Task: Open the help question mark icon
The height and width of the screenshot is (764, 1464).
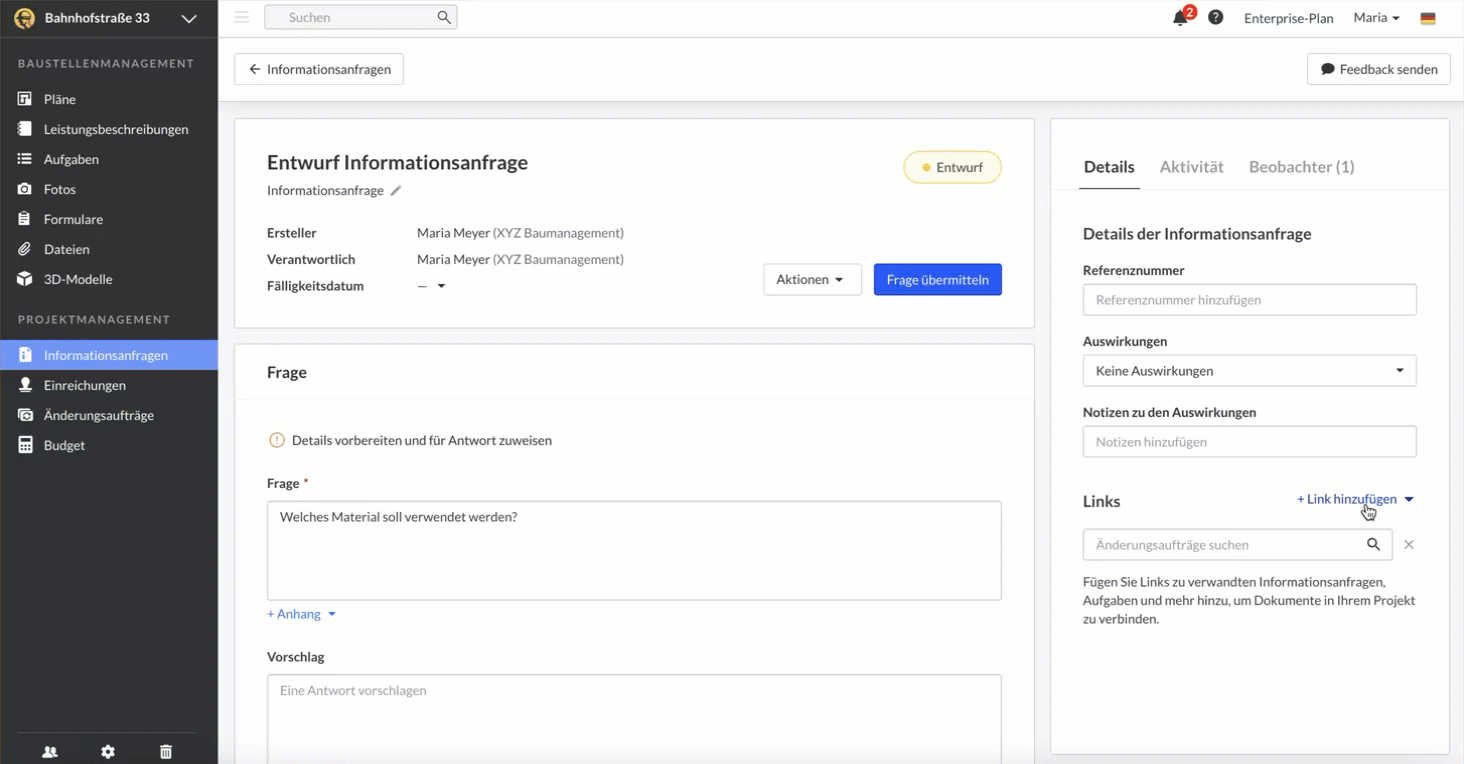Action: pos(1215,17)
